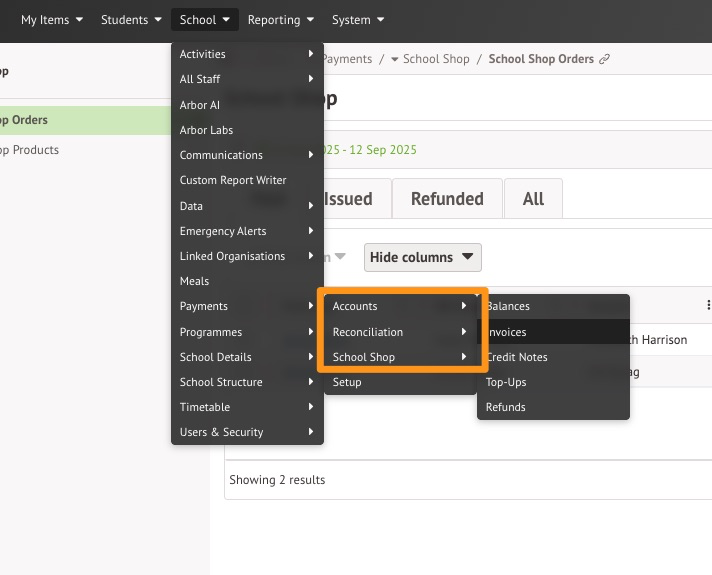Click the three-dot column options icon
The height and width of the screenshot is (575, 712).
(x=708, y=306)
